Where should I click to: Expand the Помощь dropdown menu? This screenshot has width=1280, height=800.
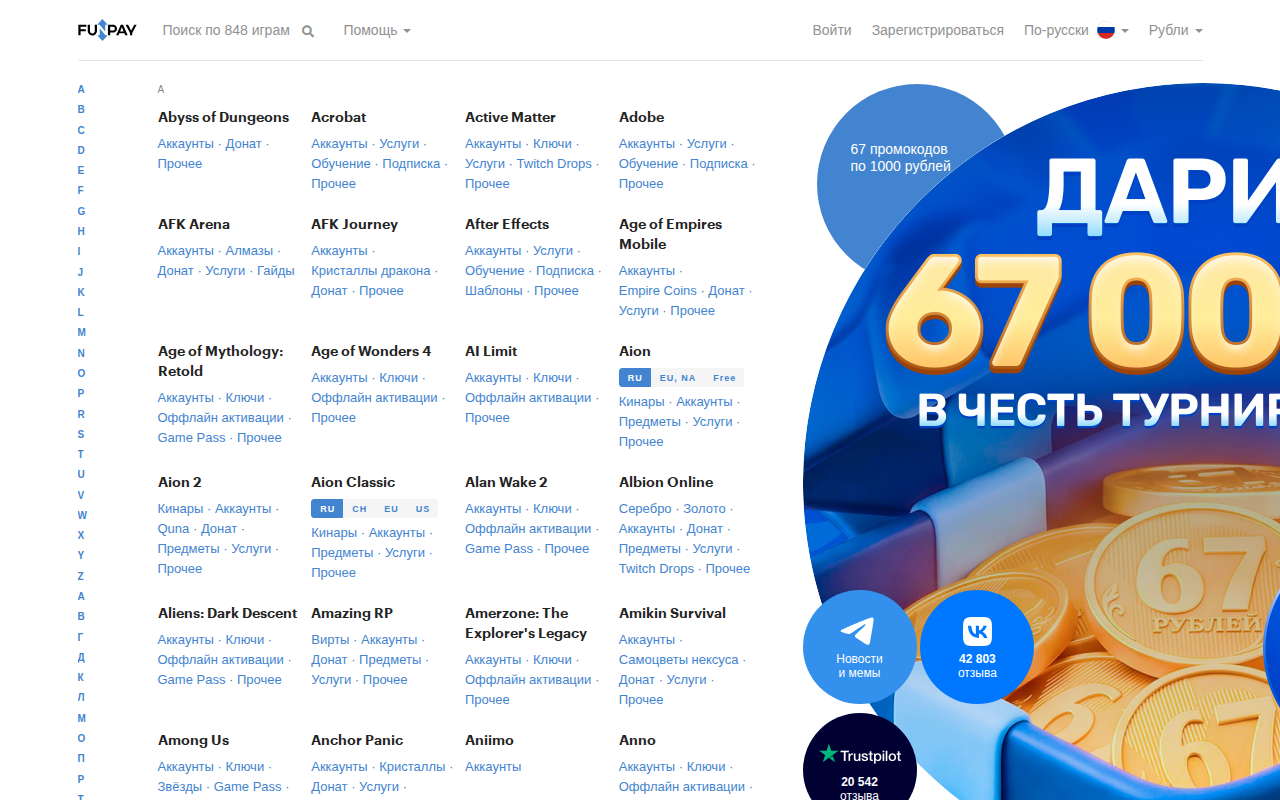click(377, 30)
